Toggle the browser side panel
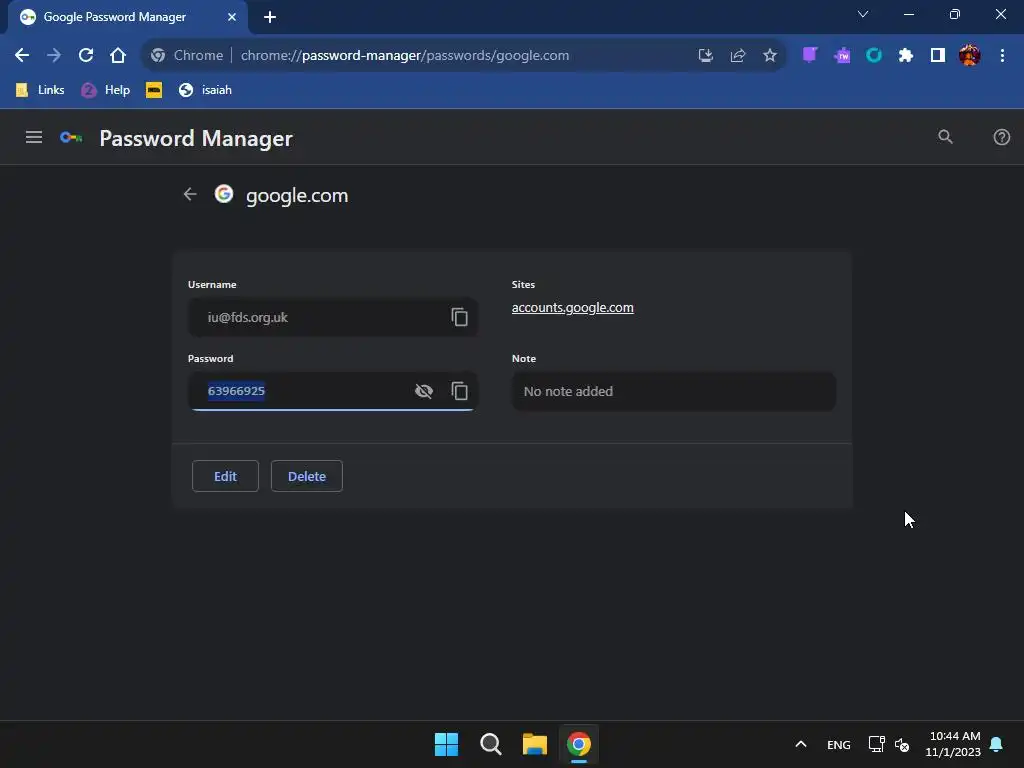This screenshot has width=1024, height=768. pyautogui.click(x=938, y=56)
